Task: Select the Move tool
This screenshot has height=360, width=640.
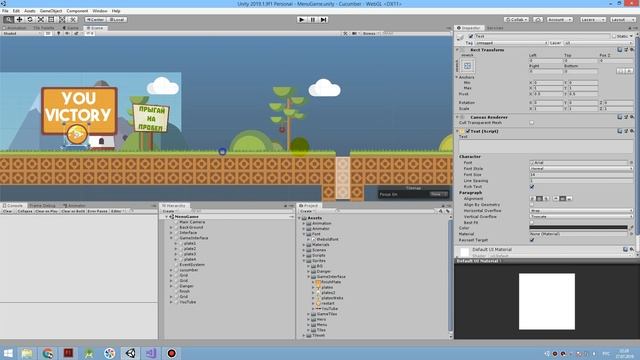Action: (x=19, y=20)
